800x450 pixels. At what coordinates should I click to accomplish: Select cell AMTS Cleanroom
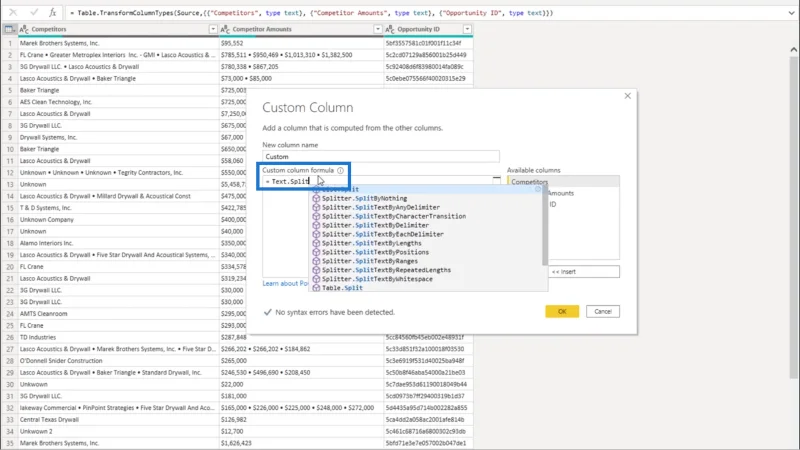[x=118, y=314]
